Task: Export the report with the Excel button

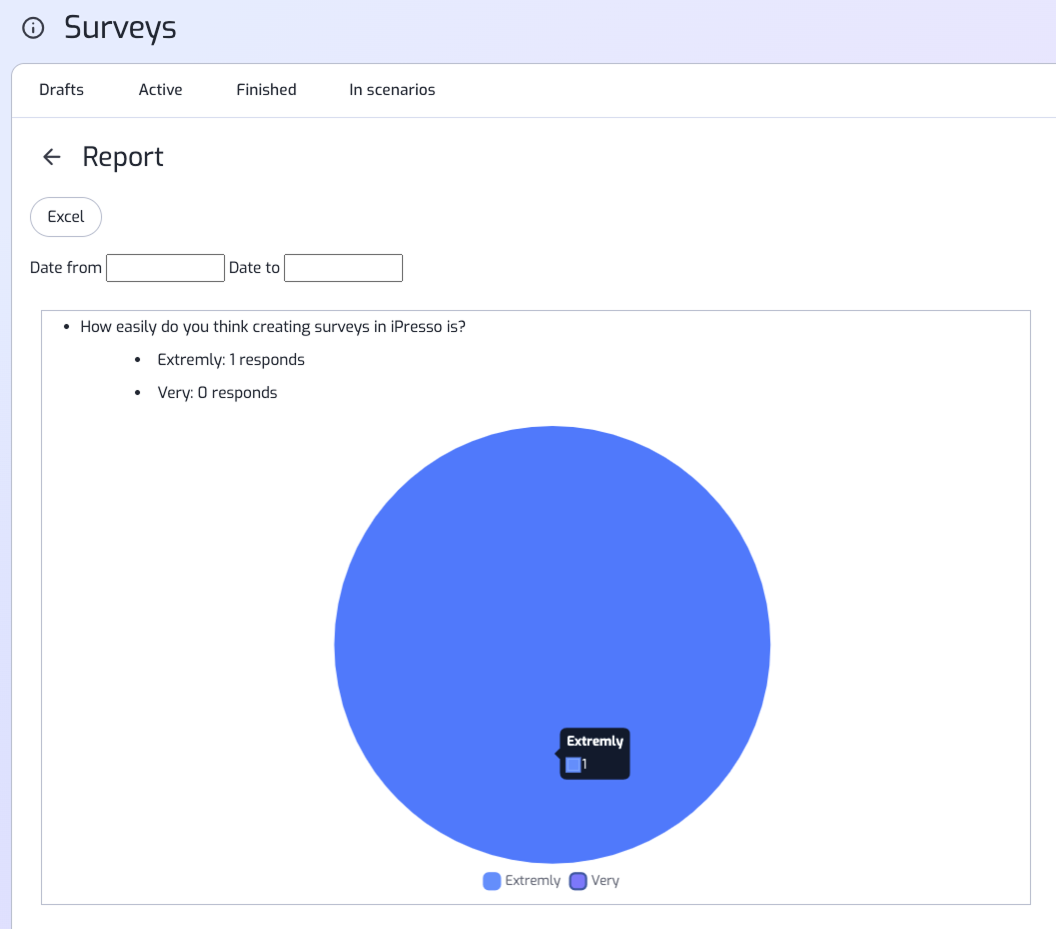Action: point(66,217)
